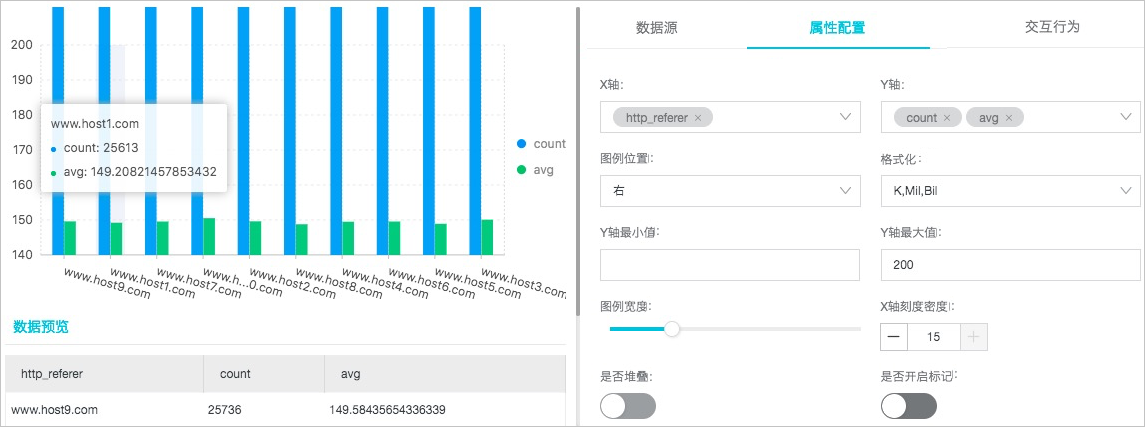Decrease X轴刻度密度 with the minus button
This screenshot has height=427, width=1145.
[x=895, y=336]
